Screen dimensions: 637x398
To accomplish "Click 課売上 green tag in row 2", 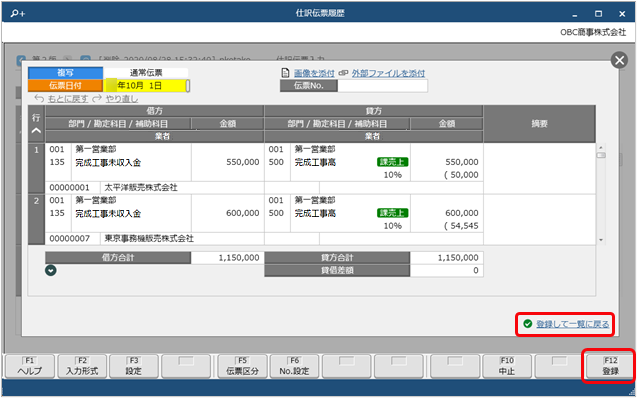I will pyautogui.click(x=392, y=213).
